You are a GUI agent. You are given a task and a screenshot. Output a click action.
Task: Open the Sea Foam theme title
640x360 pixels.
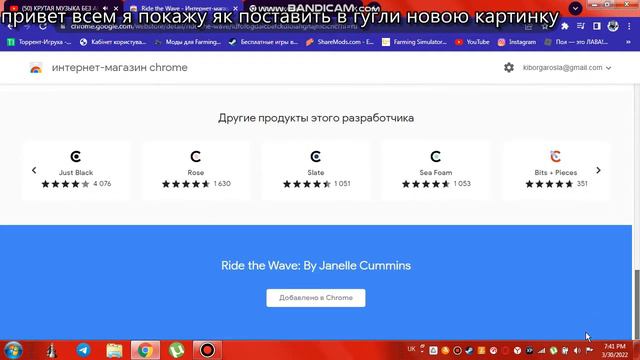(x=436, y=173)
